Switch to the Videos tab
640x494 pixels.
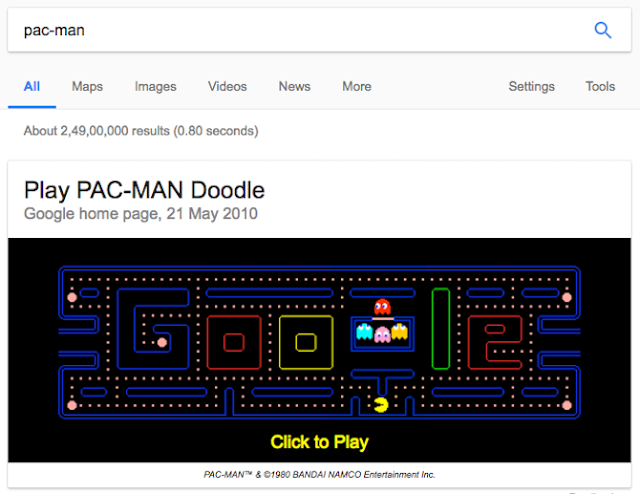coord(227,87)
